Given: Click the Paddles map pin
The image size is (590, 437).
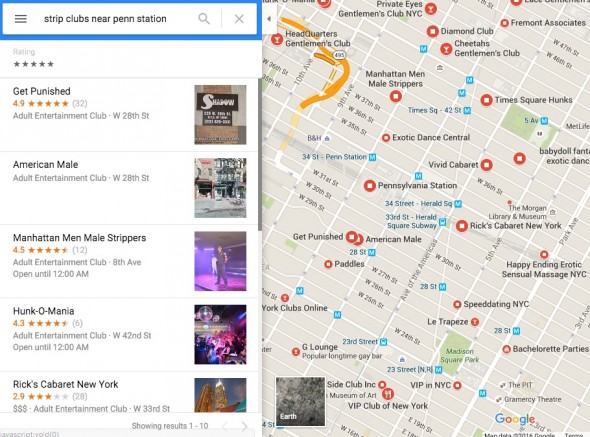Looking at the screenshot, I should pyautogui.click(x=328, y=264).
